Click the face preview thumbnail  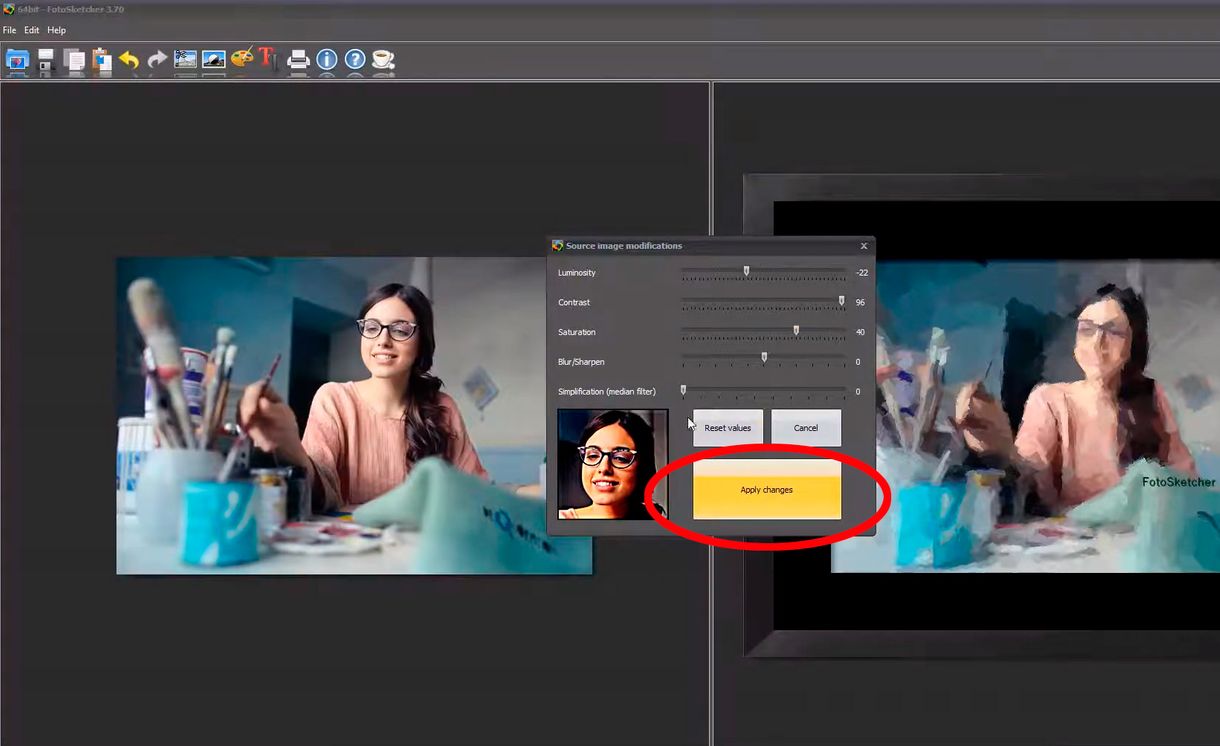[x=613, y=466]
